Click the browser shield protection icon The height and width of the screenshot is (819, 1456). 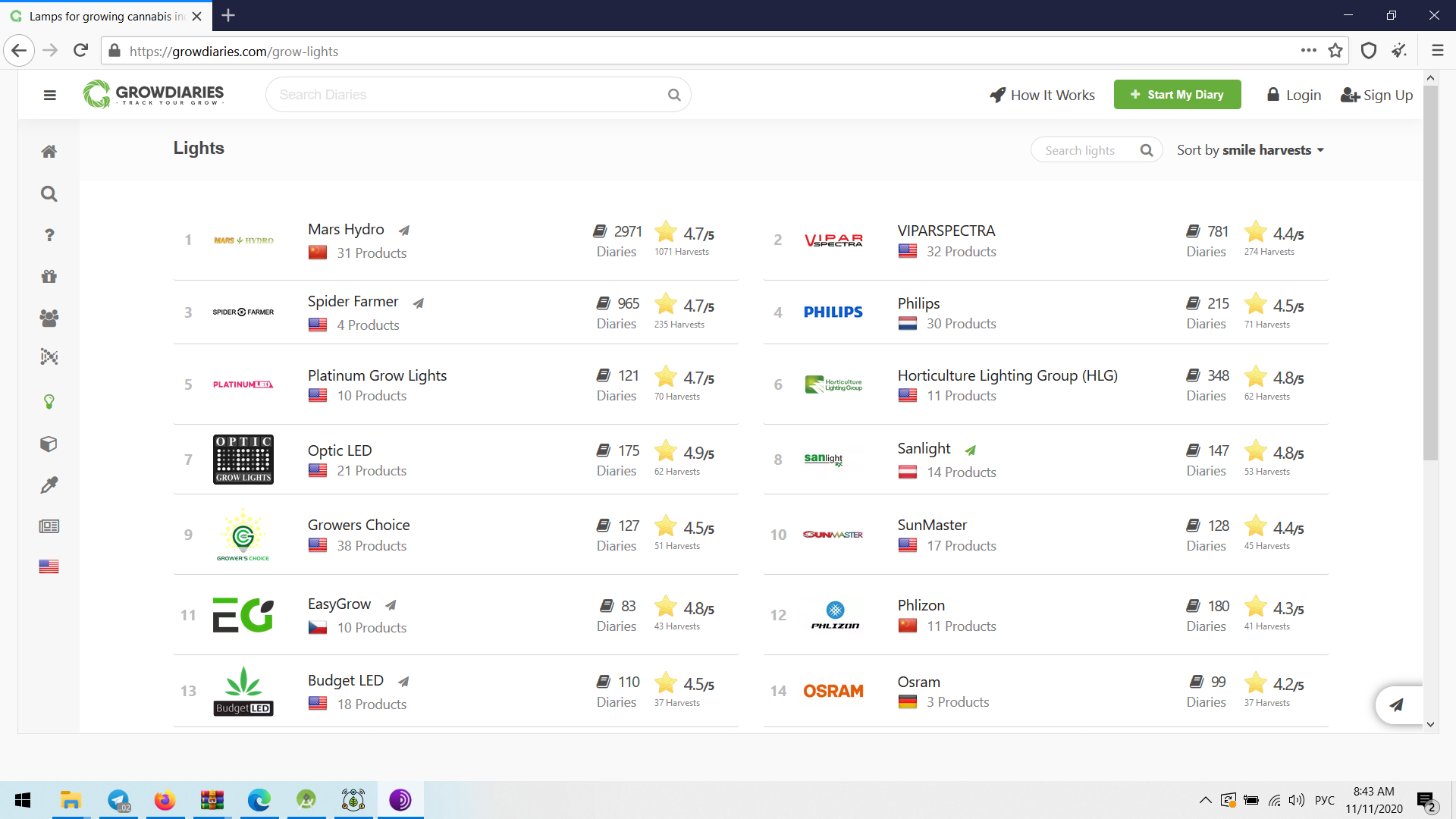1369,51
